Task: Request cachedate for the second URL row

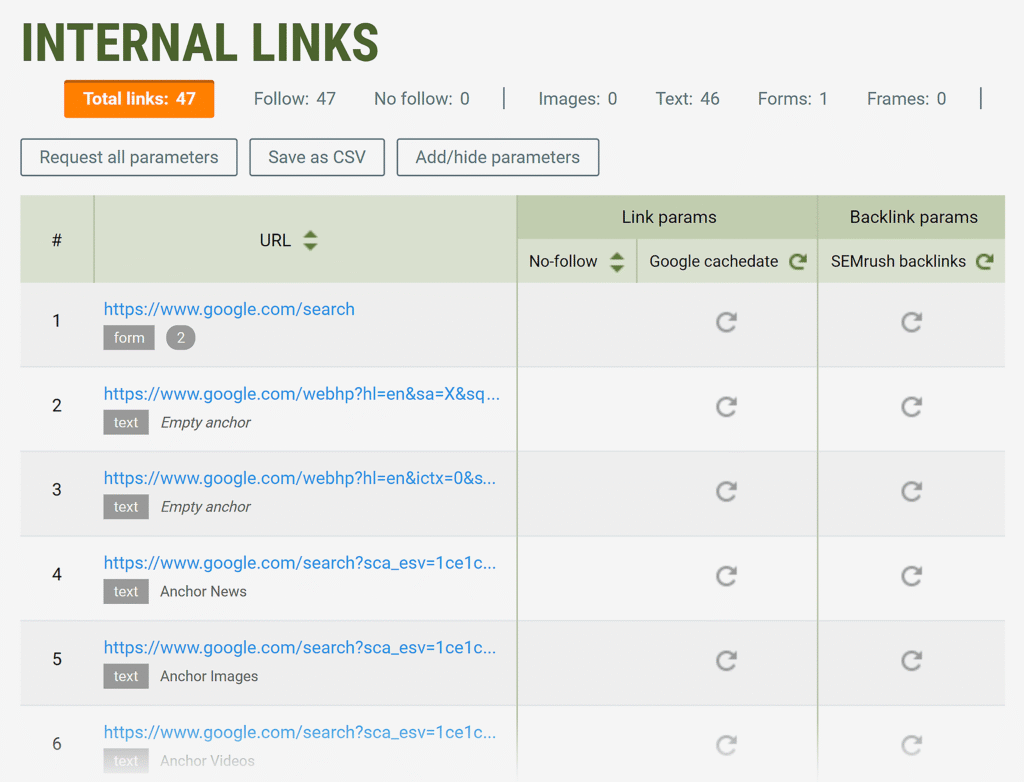Action: (727, 407)
